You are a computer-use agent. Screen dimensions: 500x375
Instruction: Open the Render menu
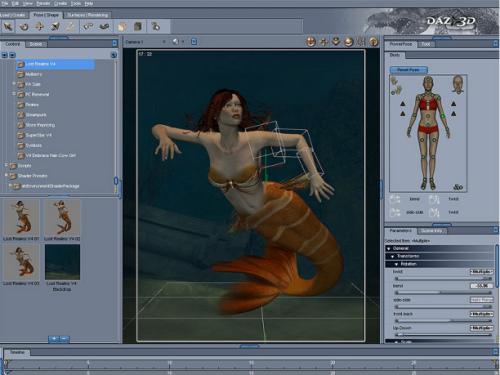[43, 3]
